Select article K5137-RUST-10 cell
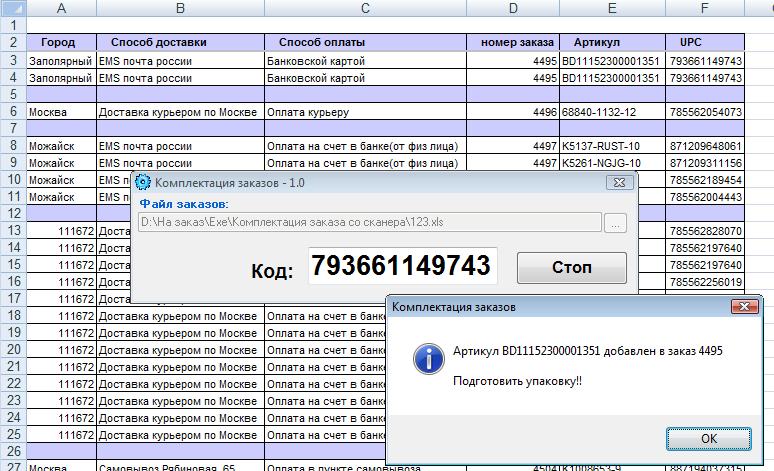Image resolution: width=774 pixels, height=471 pixels. (x=612, y=146)
